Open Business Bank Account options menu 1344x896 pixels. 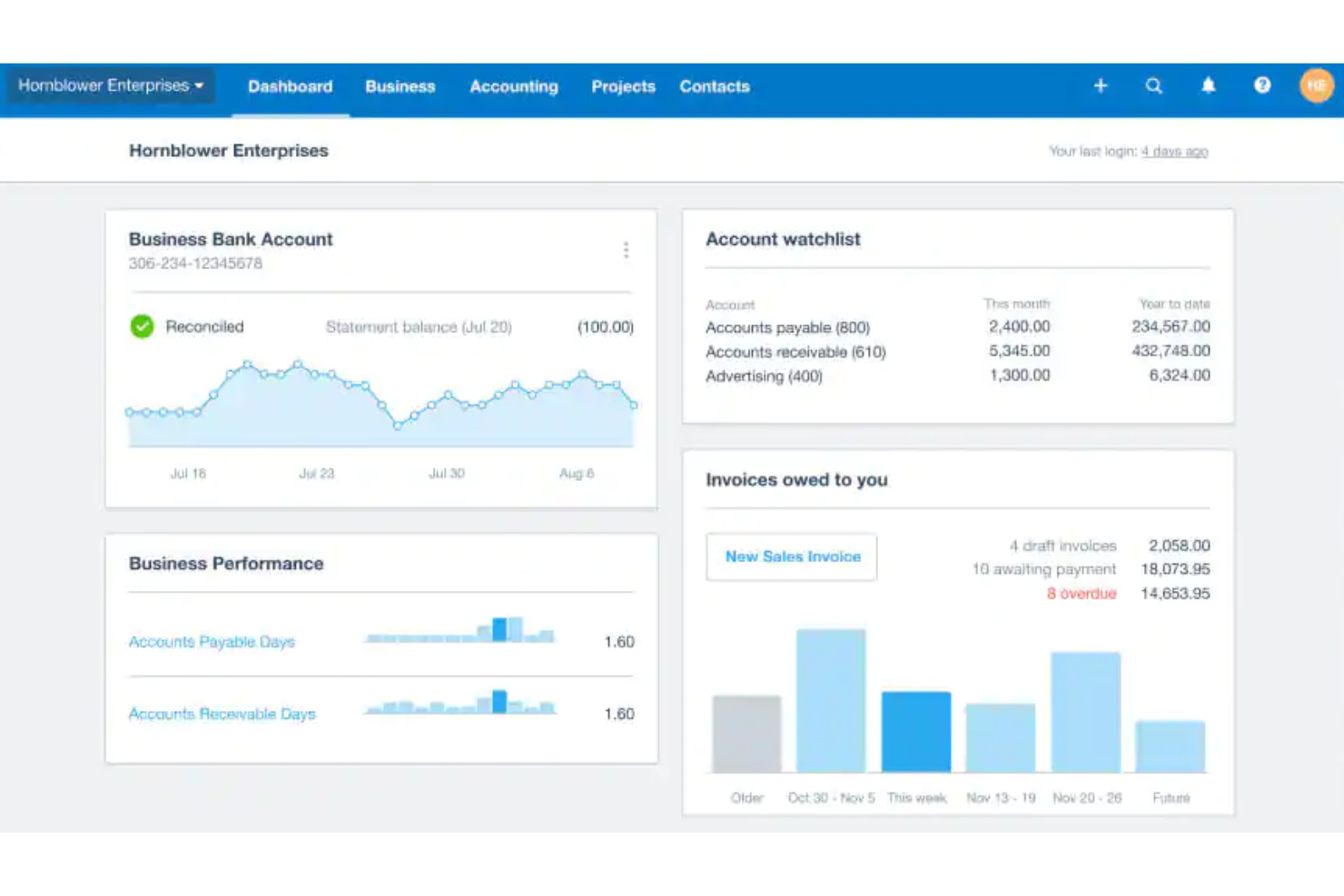(627, 250)
